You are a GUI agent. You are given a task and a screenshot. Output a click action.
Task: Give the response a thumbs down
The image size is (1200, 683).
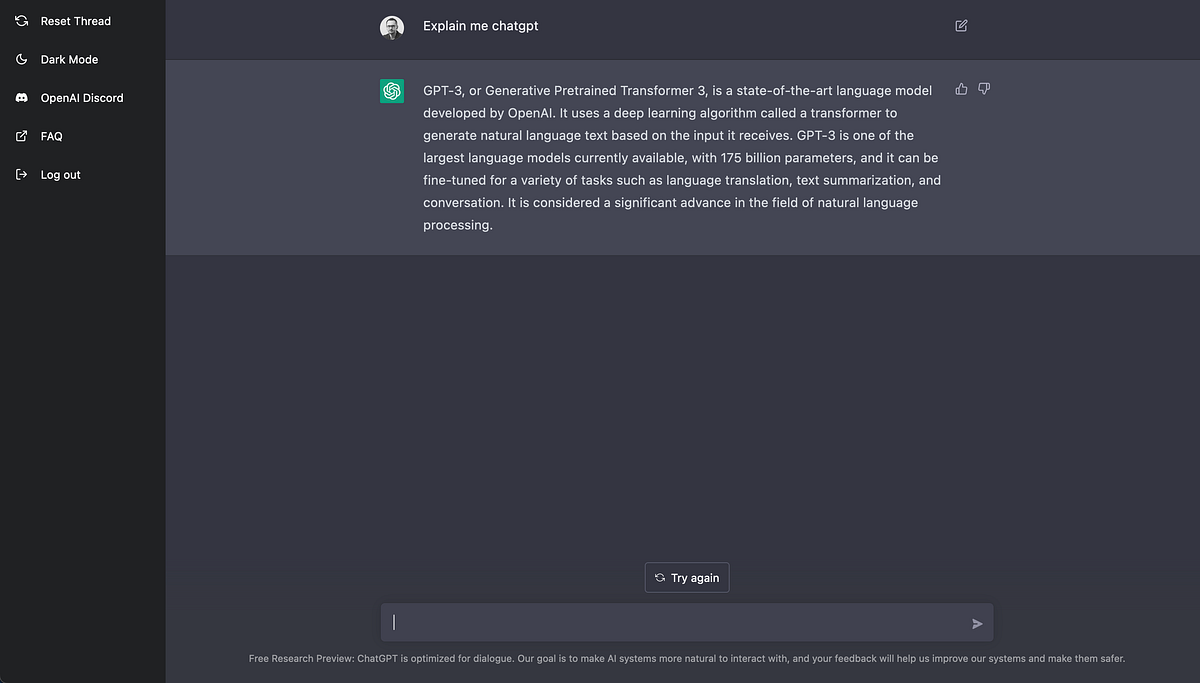[x=984, y=89]
